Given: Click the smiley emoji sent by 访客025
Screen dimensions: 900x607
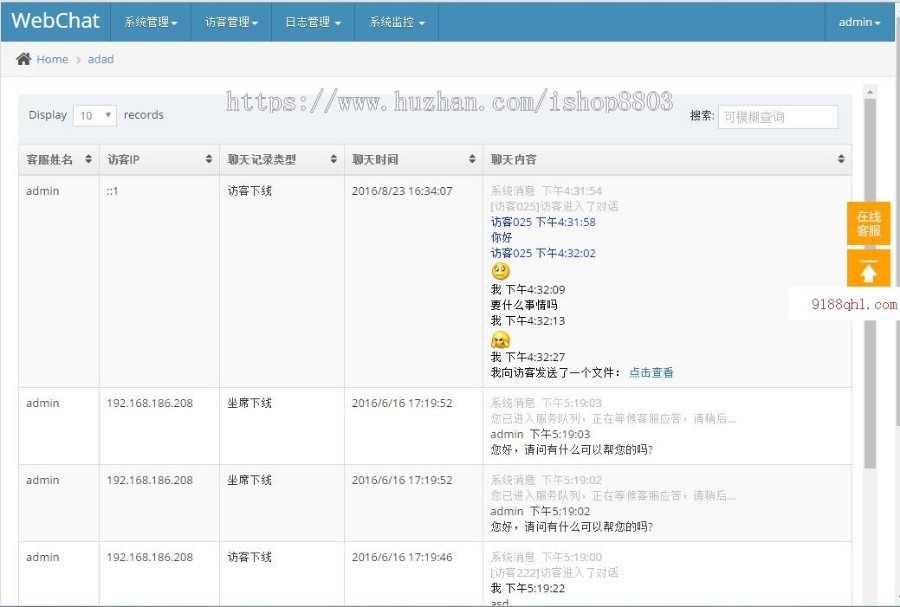Looking at the screenshot, I should pos(499,269).
